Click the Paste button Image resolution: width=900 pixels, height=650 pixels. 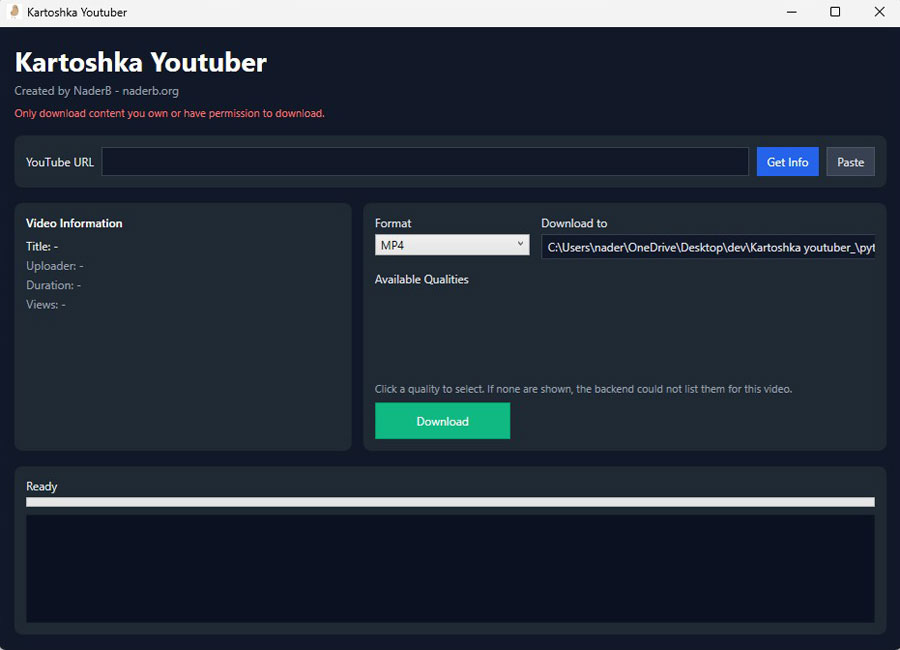tap(850, 161)
